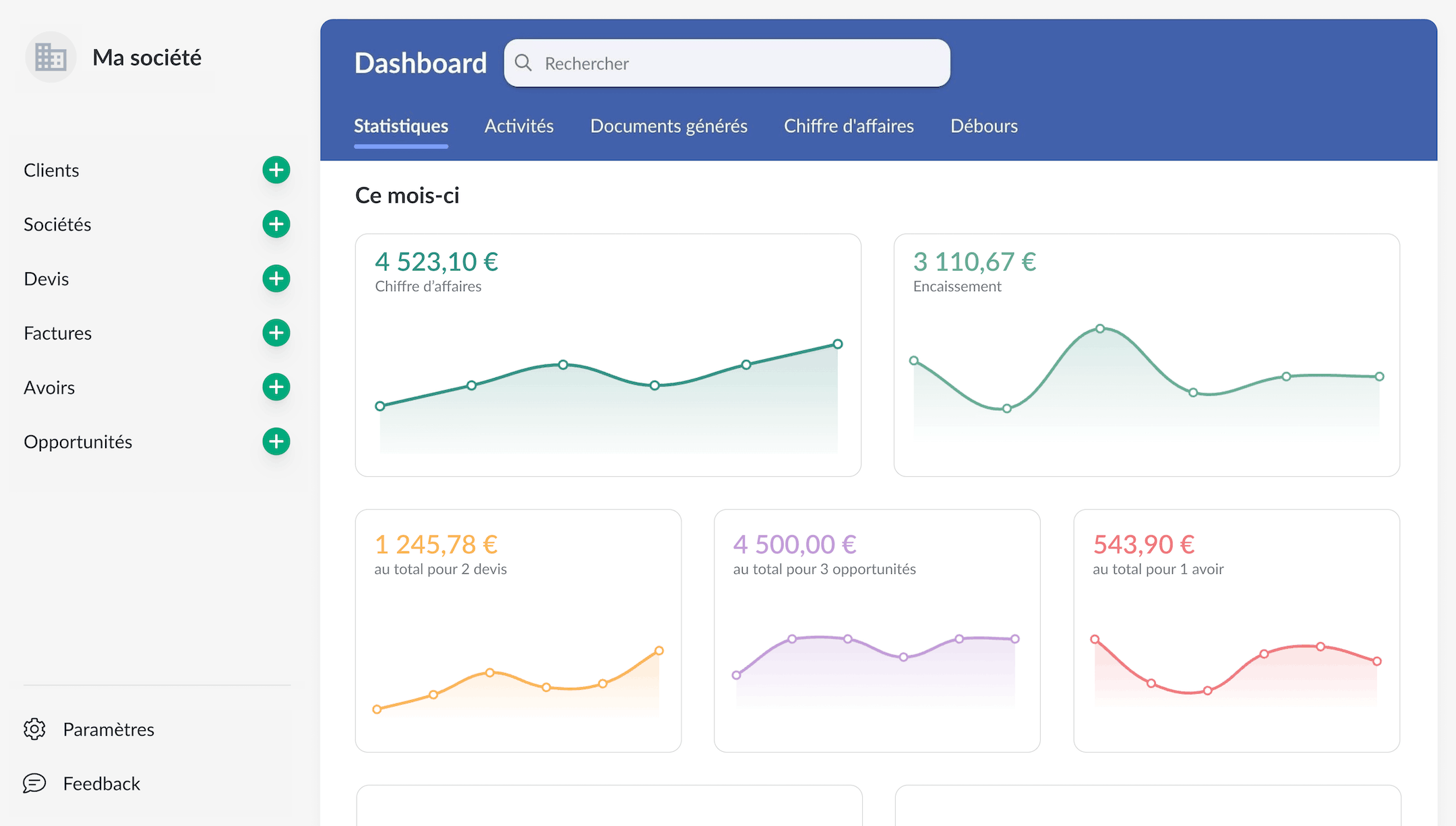This screenshot has width=1456, height=826.
Task: Open Avoirs in the sidebar
Action: point(49,387)
